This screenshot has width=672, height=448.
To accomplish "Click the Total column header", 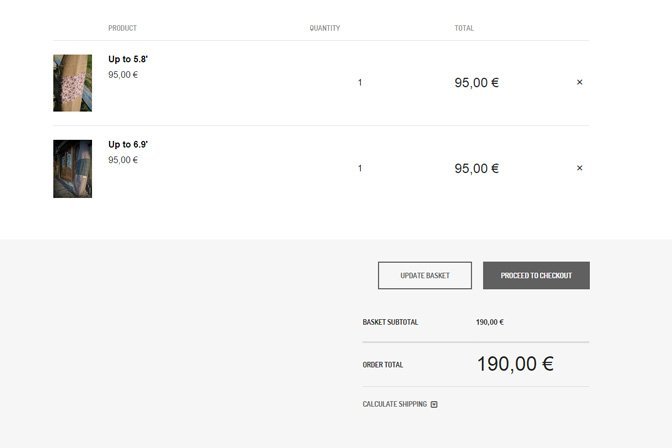I will coord(464,28).
